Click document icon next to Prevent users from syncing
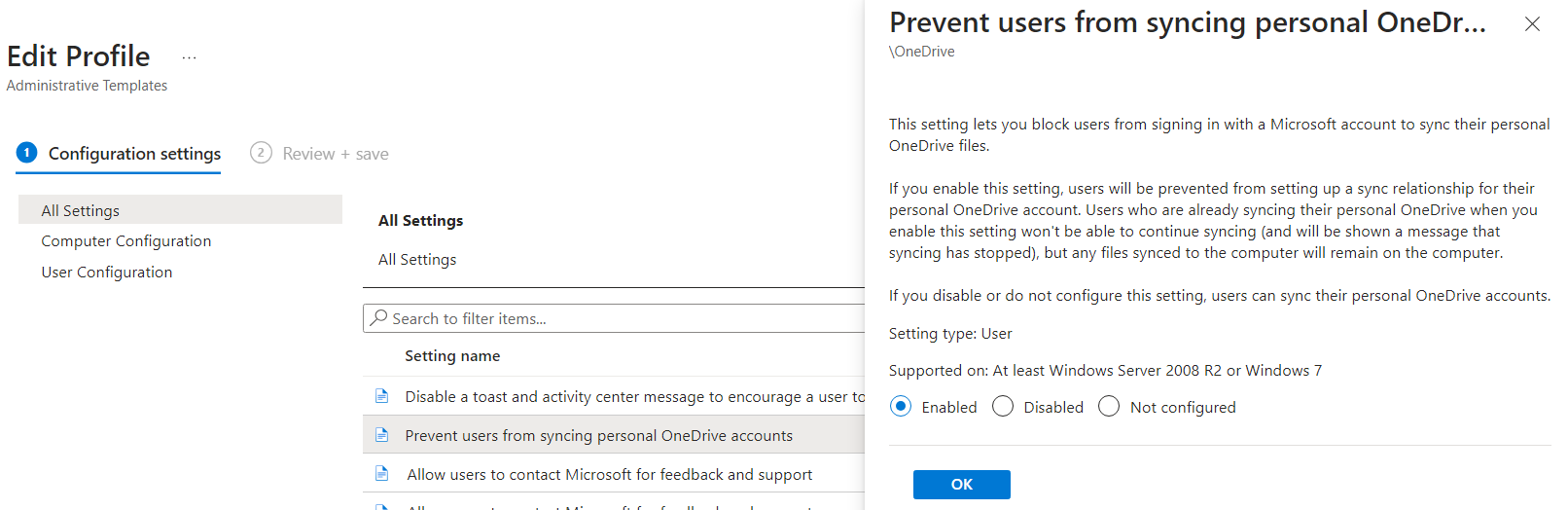1568x510 pixels. [x=381, y=435]
